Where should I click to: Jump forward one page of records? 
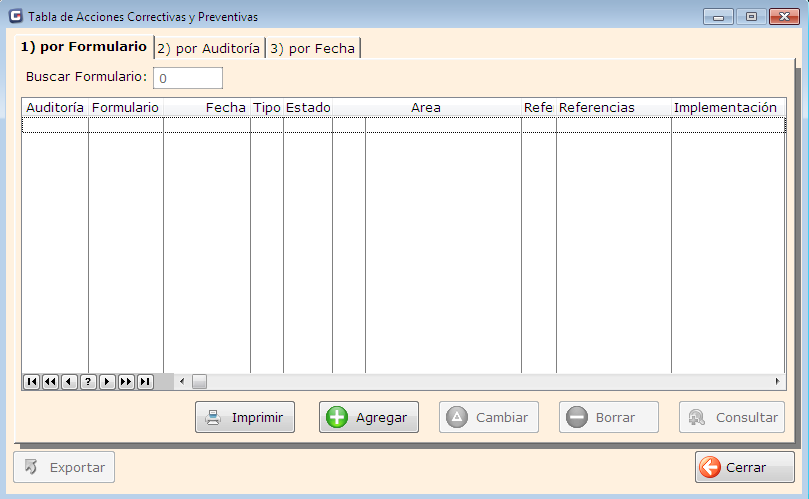[x=126, y=381]
